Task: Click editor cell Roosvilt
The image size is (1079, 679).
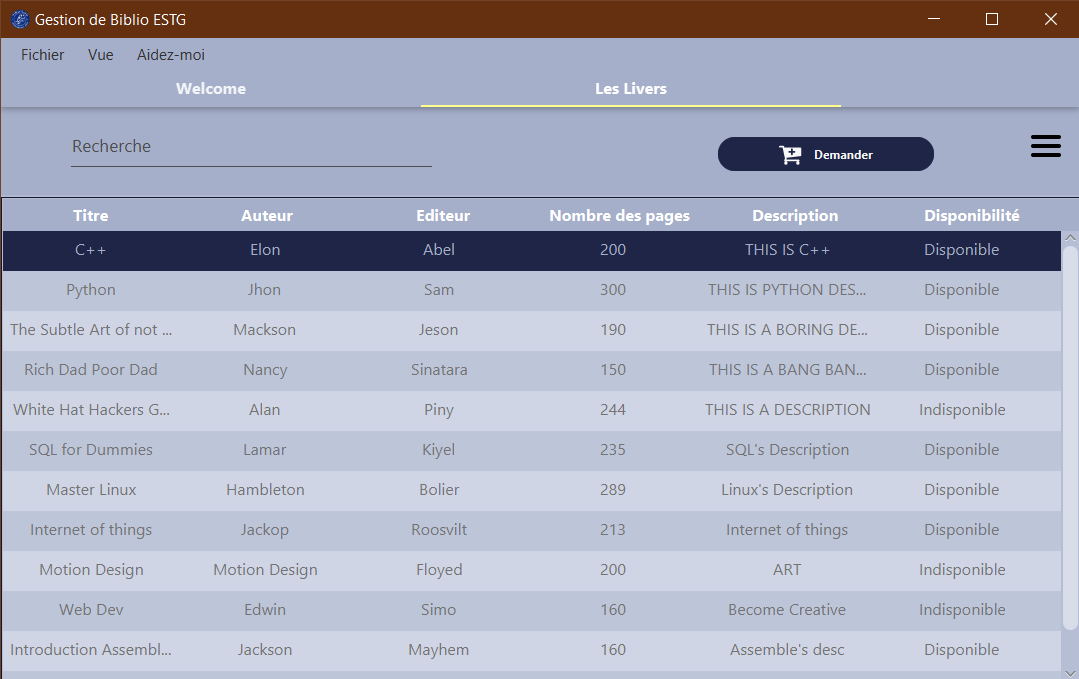Action: 439,530
